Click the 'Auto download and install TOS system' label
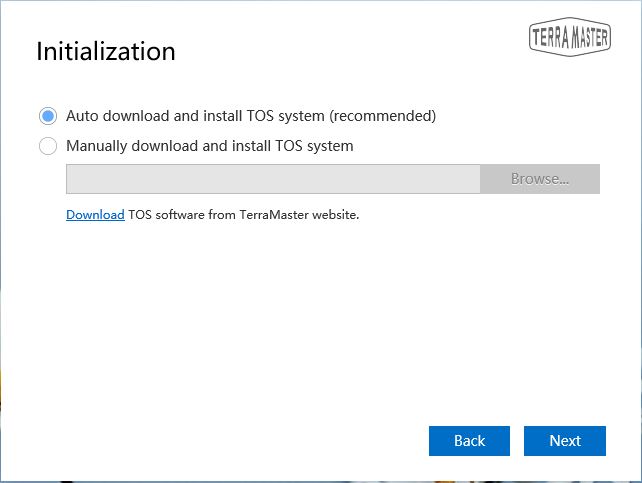The height and width of the screenshot is (483, 642). point(251,116)
